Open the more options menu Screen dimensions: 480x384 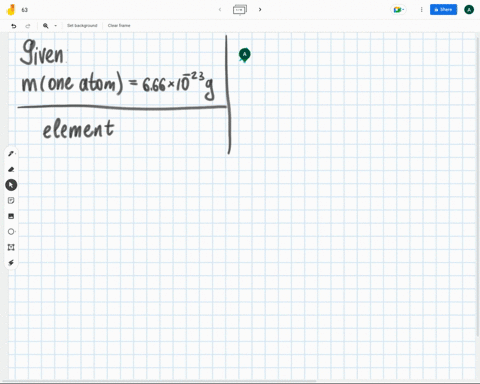(x=421, y=10)
